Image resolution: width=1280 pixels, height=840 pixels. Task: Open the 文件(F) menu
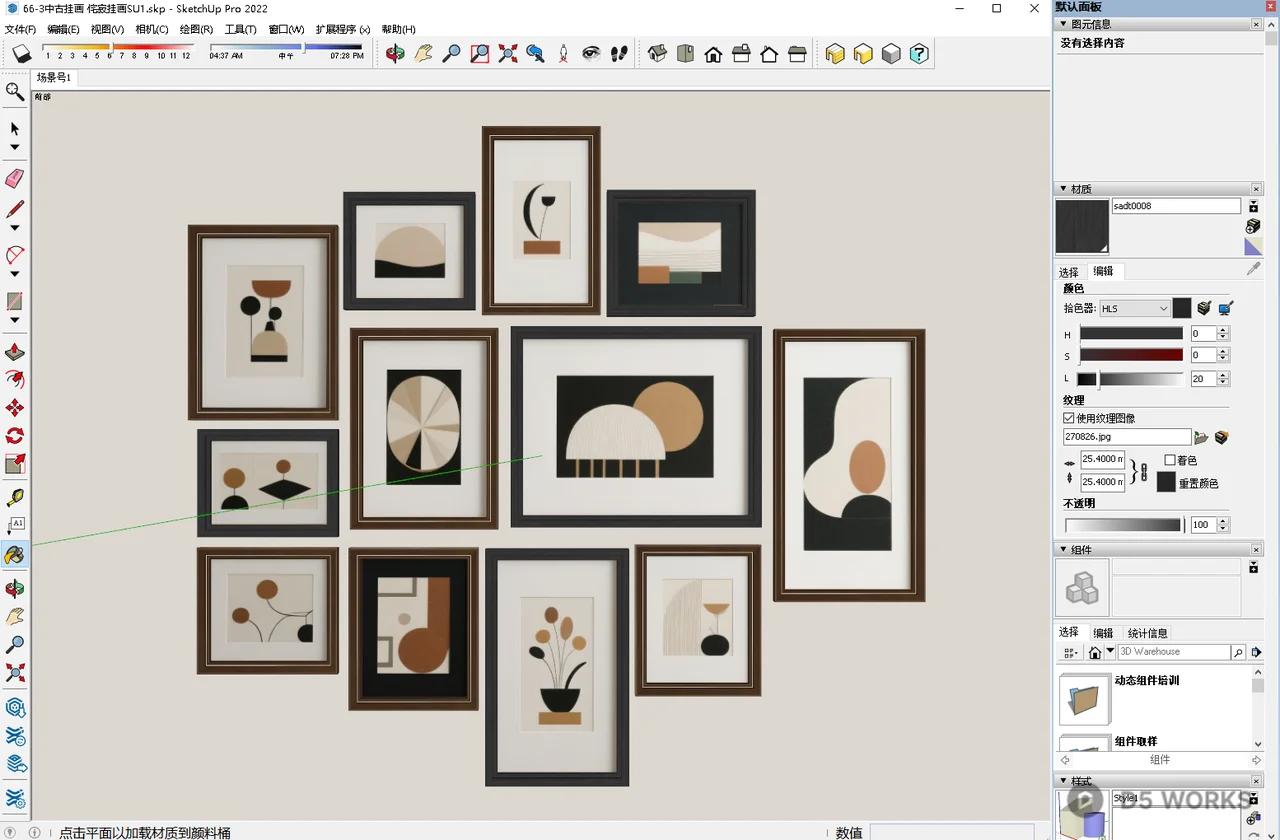click(20, 29)
